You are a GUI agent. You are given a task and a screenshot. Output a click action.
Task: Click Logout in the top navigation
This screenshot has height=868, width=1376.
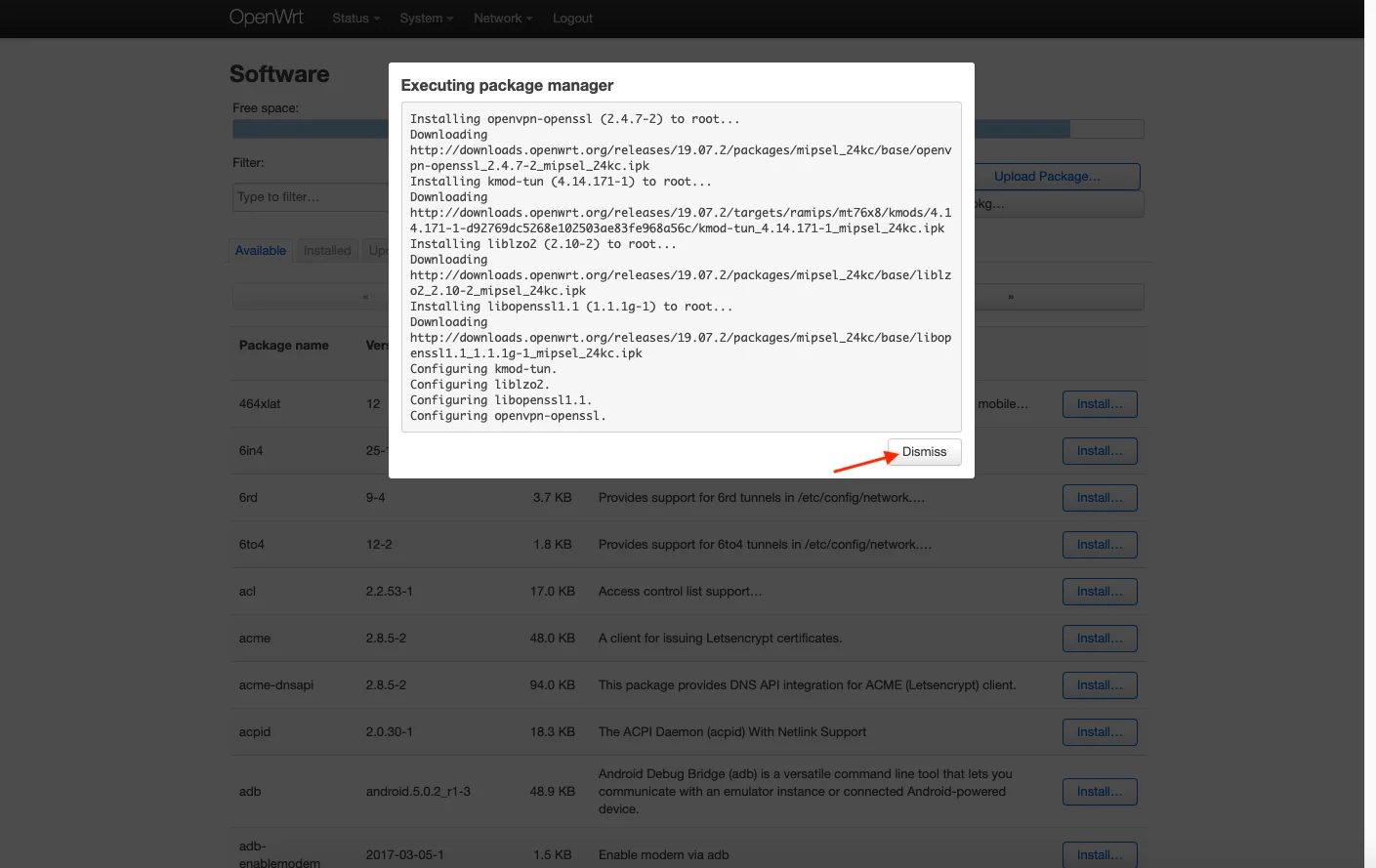click(x=572, y=19)
